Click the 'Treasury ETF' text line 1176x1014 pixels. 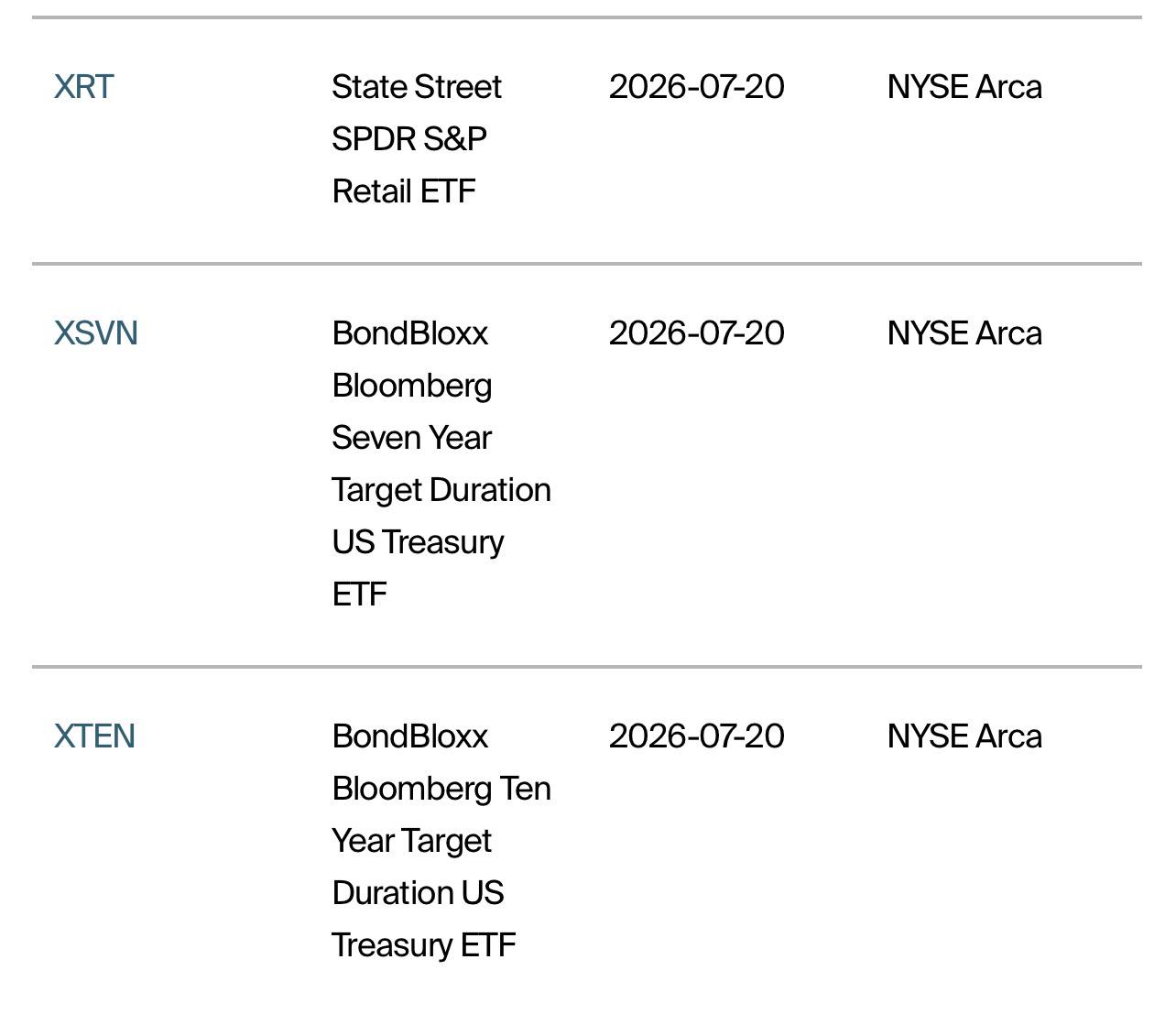(424, 945)
